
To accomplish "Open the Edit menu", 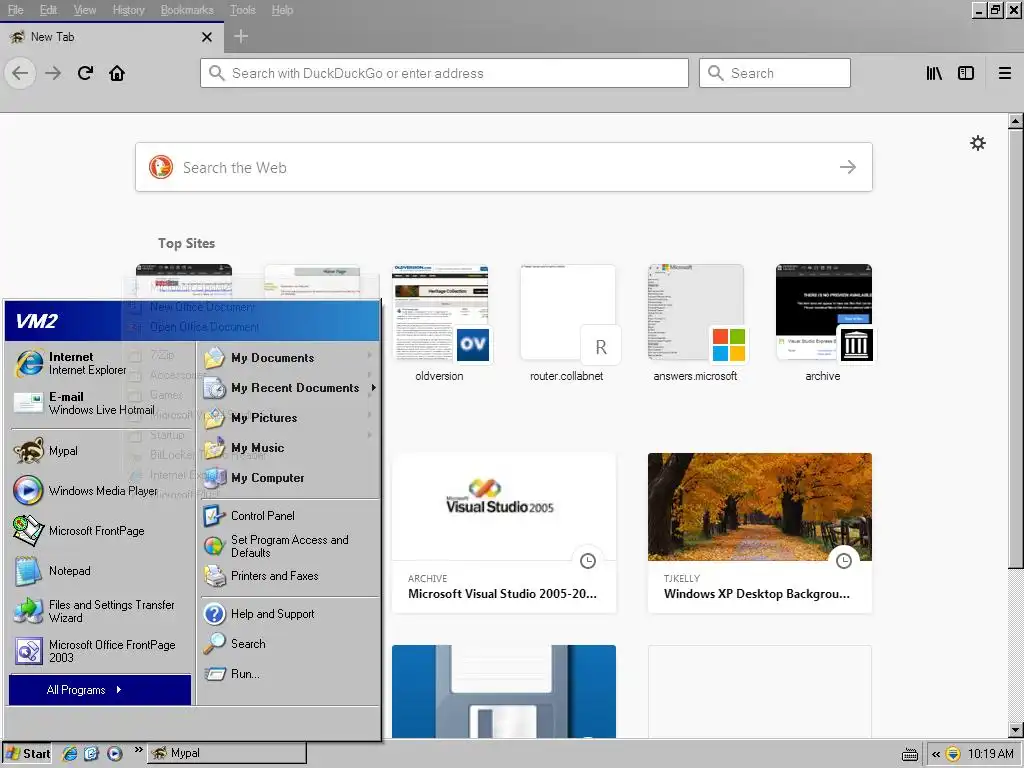I will pyautogui.click(x=48, y=10).
